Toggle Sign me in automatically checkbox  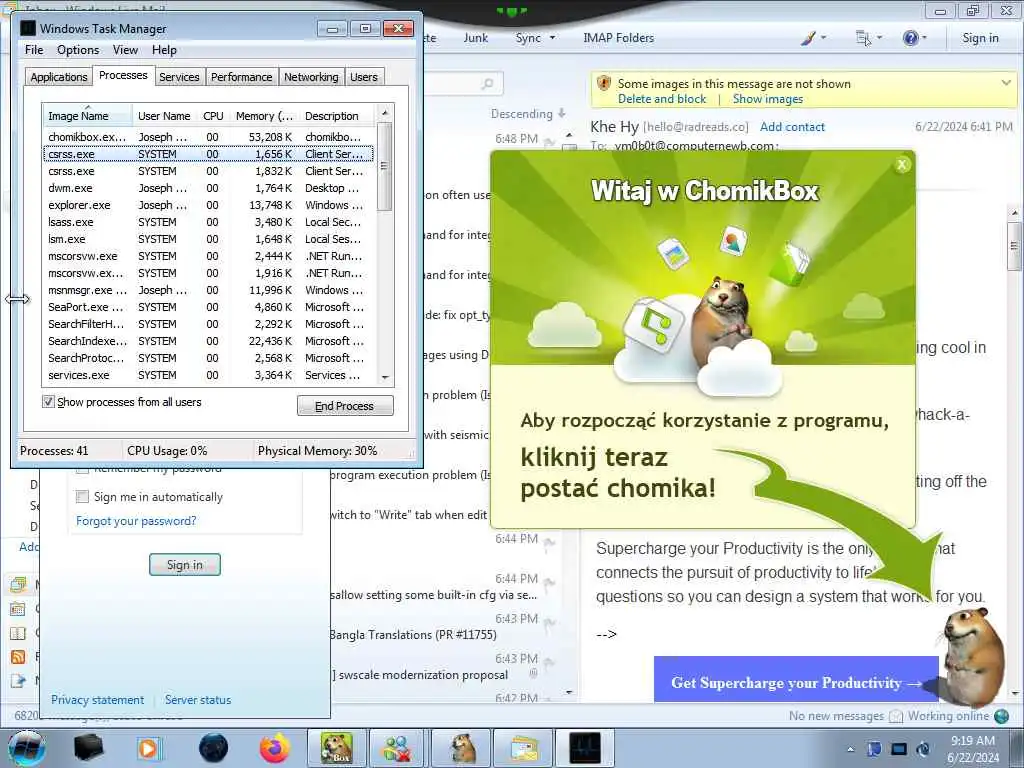pyautogui.click(x=82, y=496)
